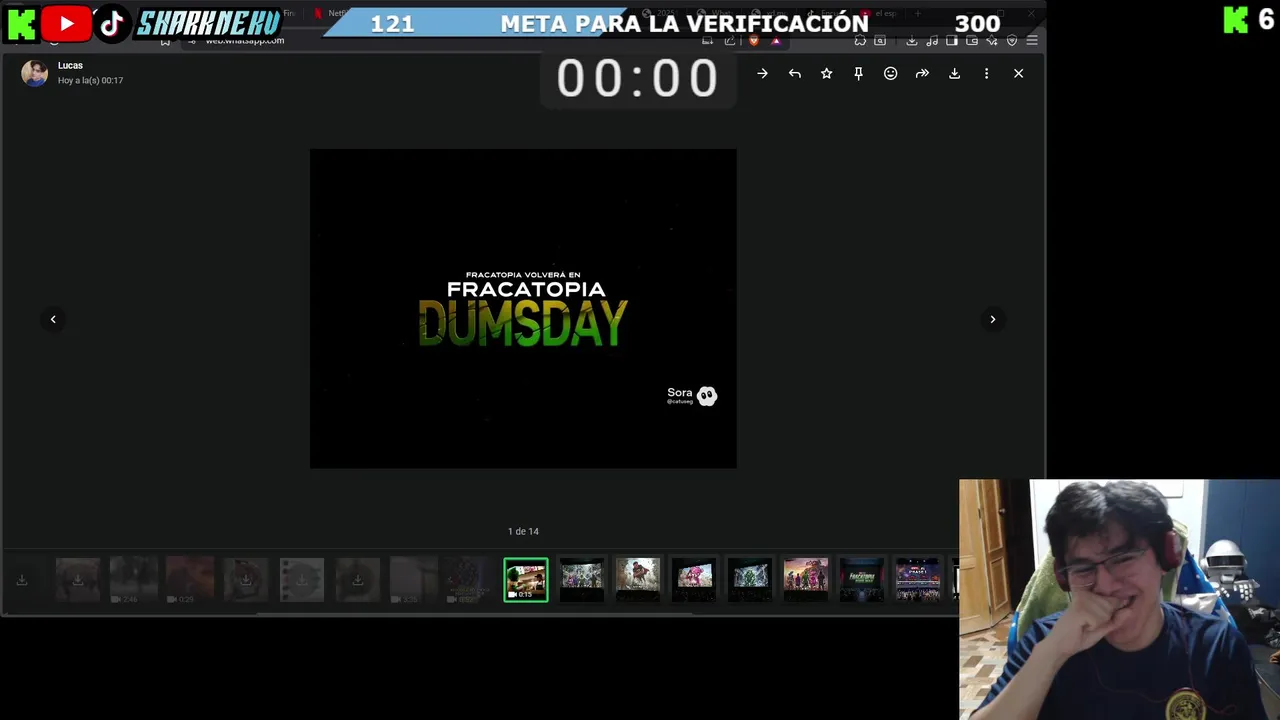Image resolution: width=1280 pixels, height=720 pixels.
Task: Go to the previous media item
Action: coord(53,319)
